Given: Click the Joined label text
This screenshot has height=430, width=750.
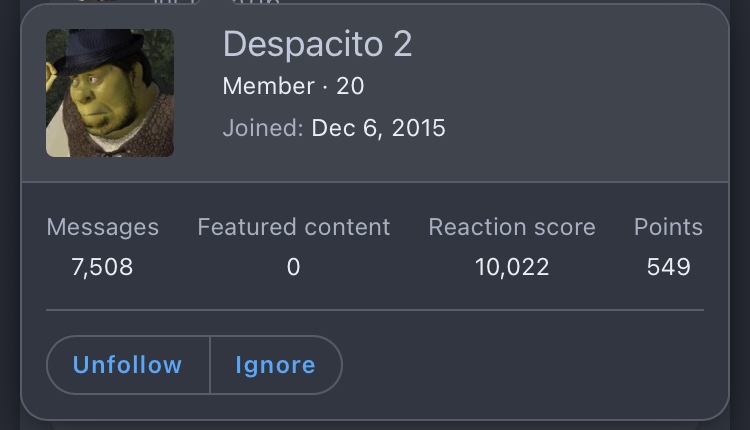Looking at the screenshot, I should (x=263, y=128).
